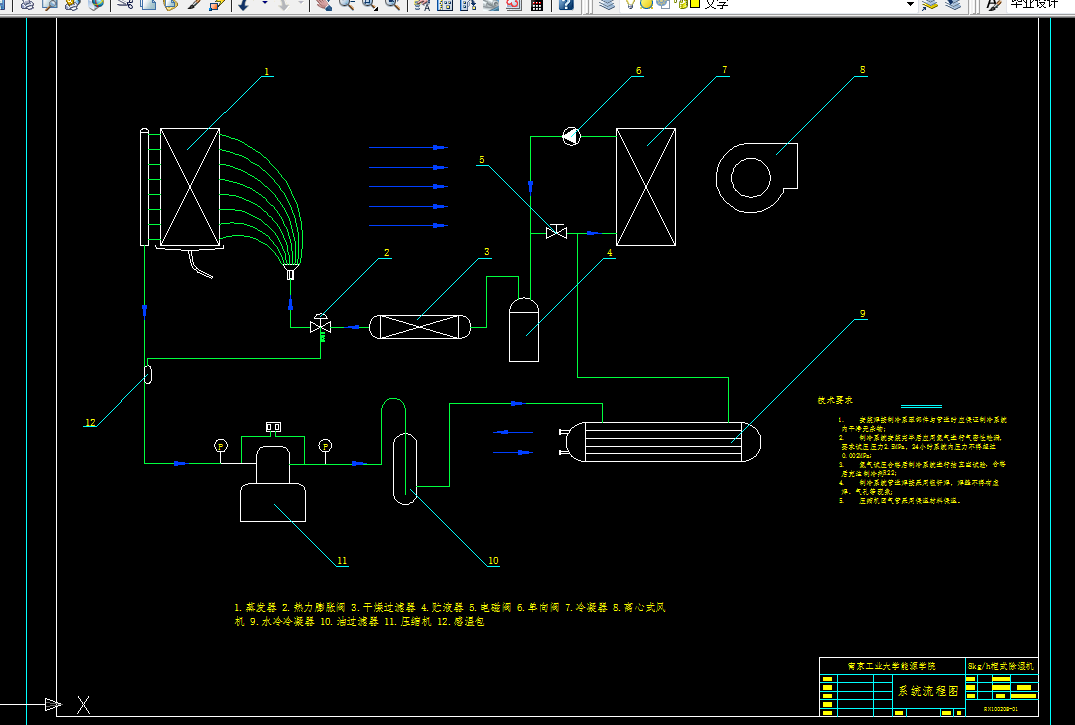Click the 3D DWF globe icon
This screenshot has width=1075, height=725.
pos(95,3)
